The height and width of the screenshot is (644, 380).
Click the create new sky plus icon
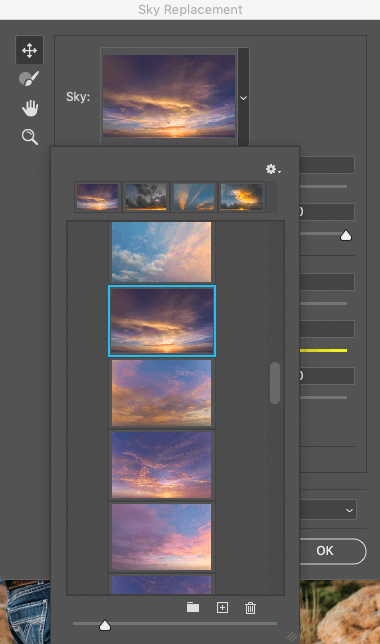[222, 607]
